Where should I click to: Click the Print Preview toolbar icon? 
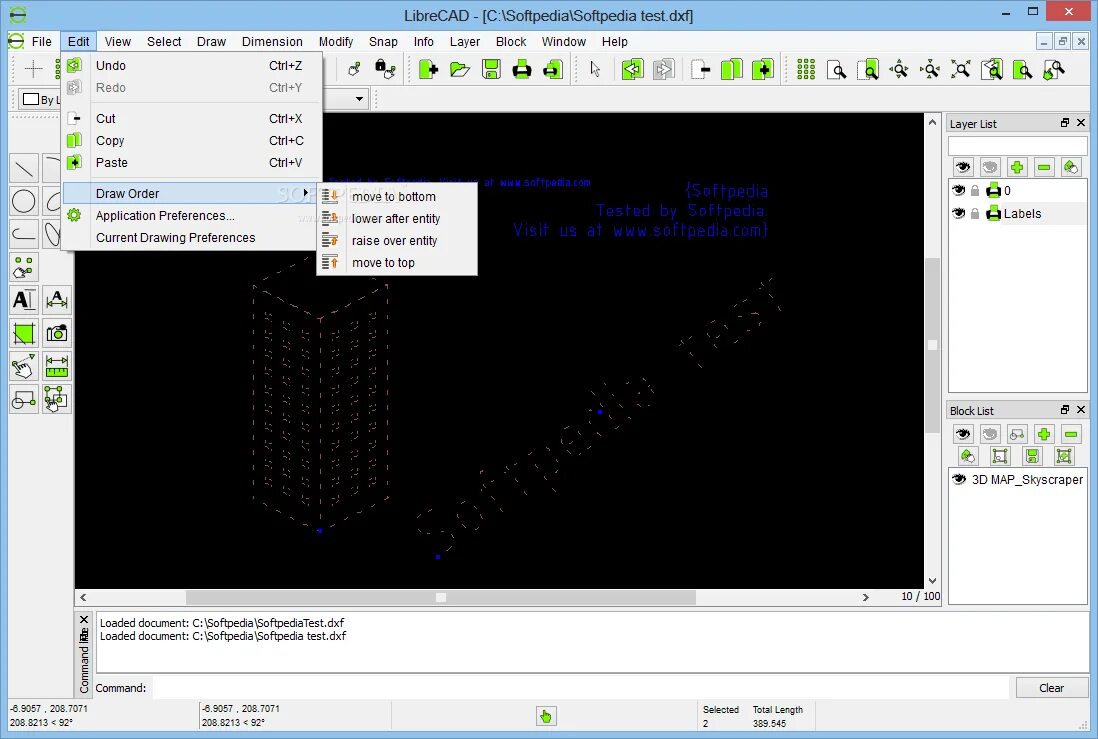tap(553, 69)
